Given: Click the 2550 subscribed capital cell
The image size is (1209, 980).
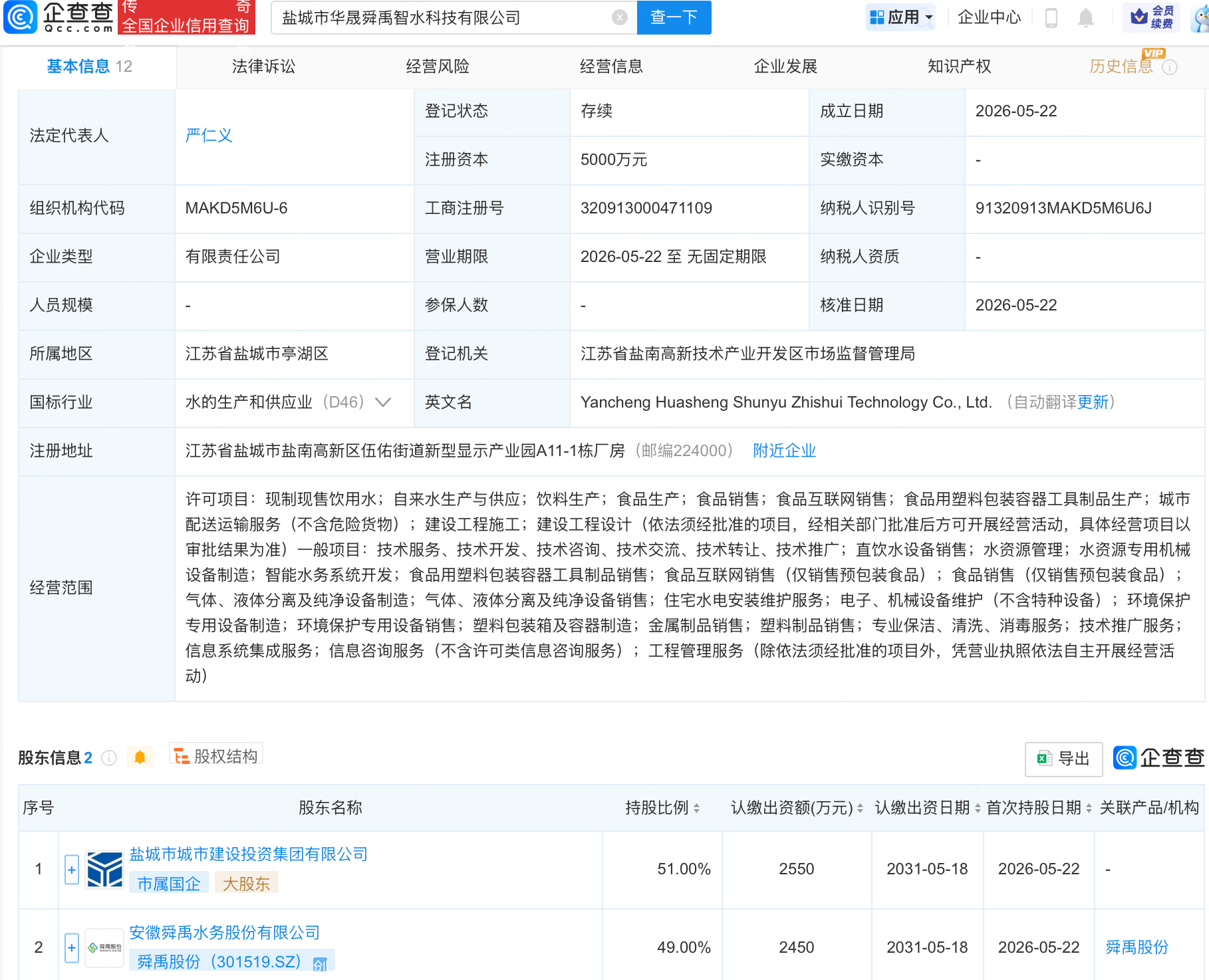Looking at the screenshot, I should click(796, 869).
